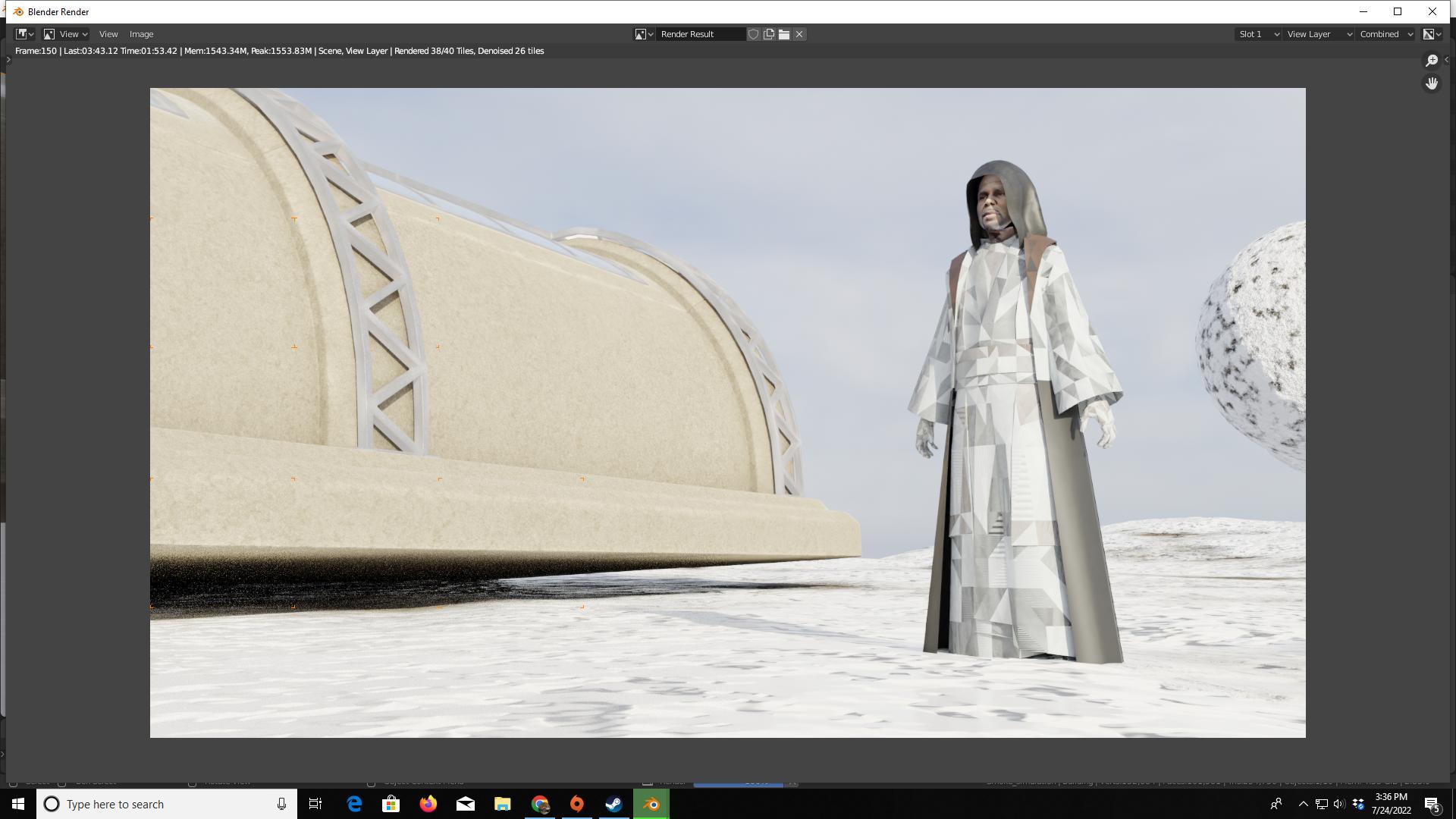Open the display channels dropdown

[1432, 34]
